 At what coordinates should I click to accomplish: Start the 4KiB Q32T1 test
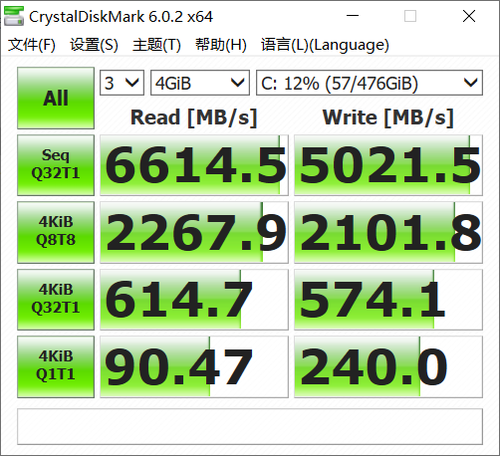coord(56,299)
